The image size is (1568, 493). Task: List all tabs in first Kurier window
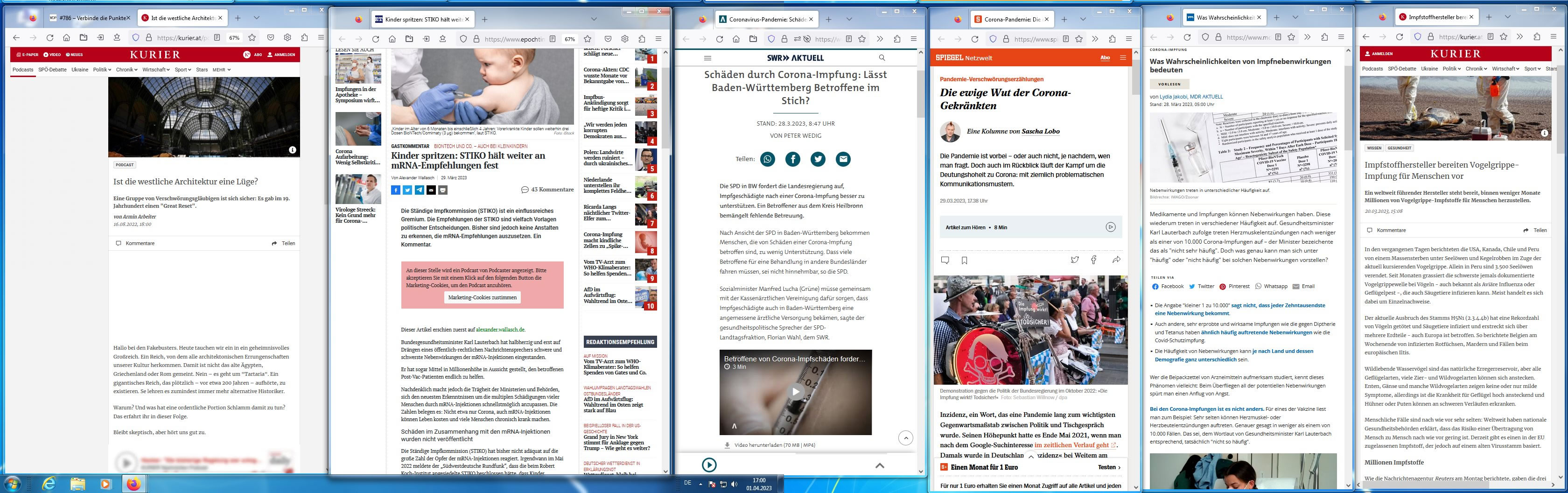[256, 18]
